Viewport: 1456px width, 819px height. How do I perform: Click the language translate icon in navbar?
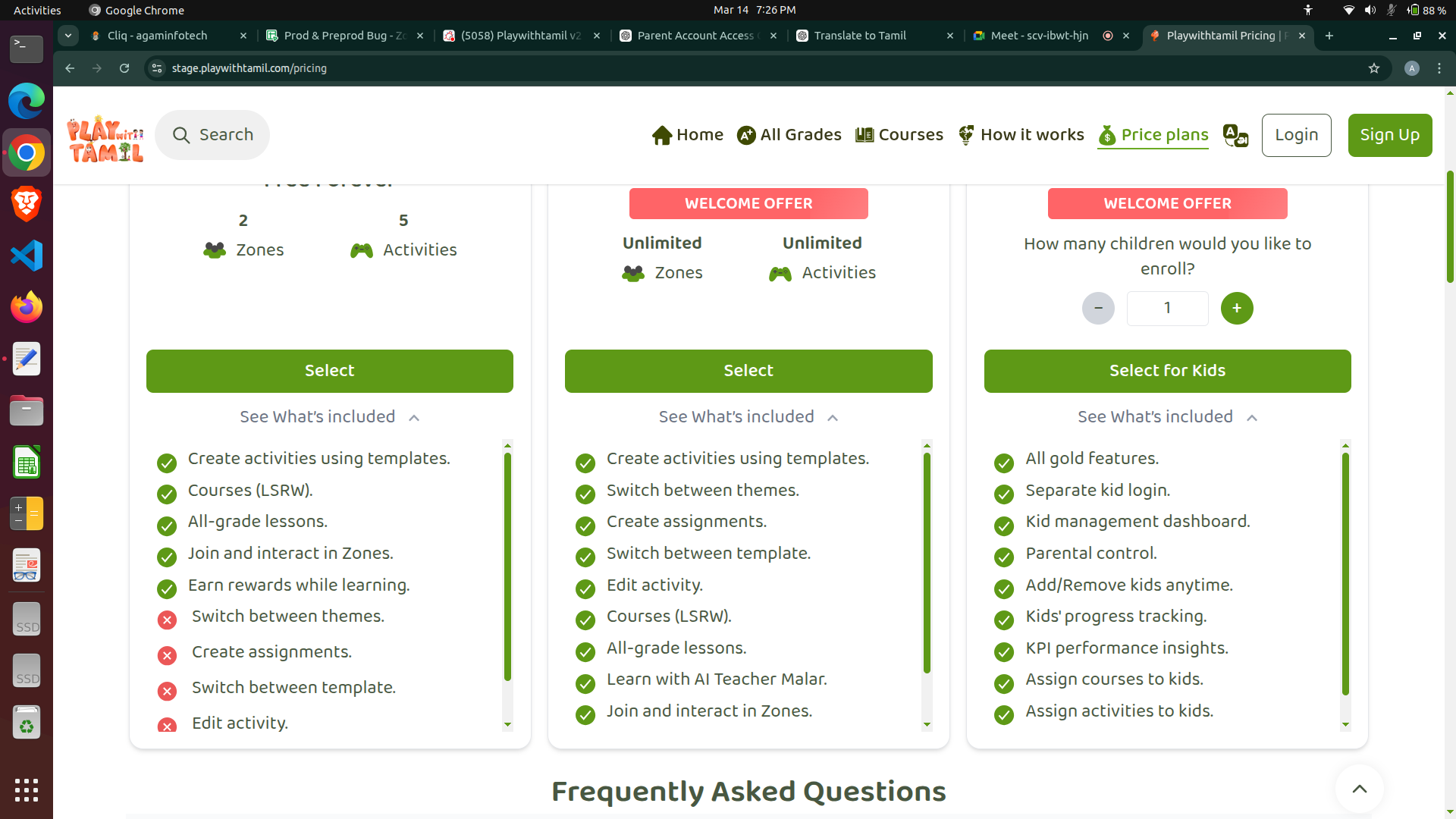point(1235,136)
